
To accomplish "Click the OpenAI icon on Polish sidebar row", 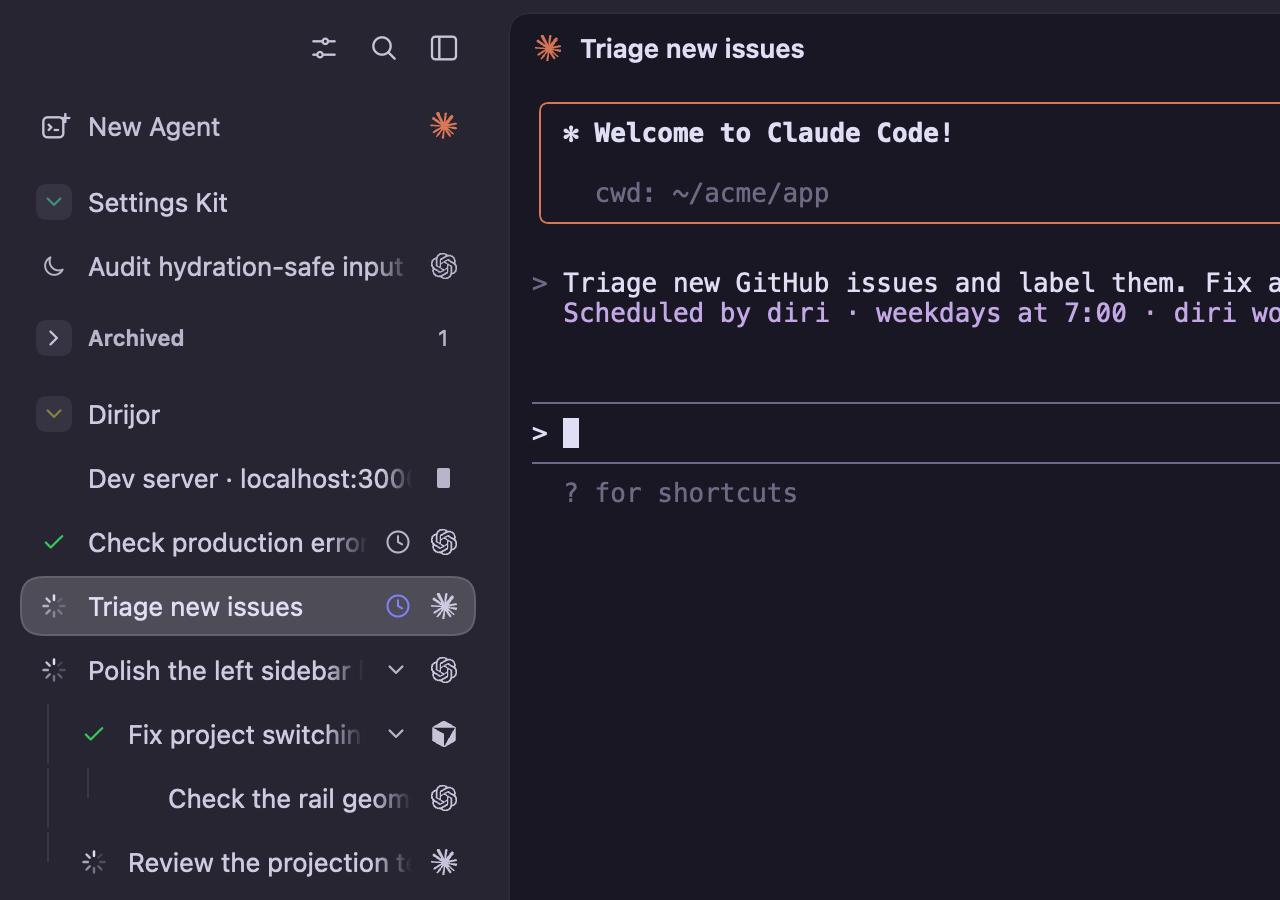I will click(444, 670).
